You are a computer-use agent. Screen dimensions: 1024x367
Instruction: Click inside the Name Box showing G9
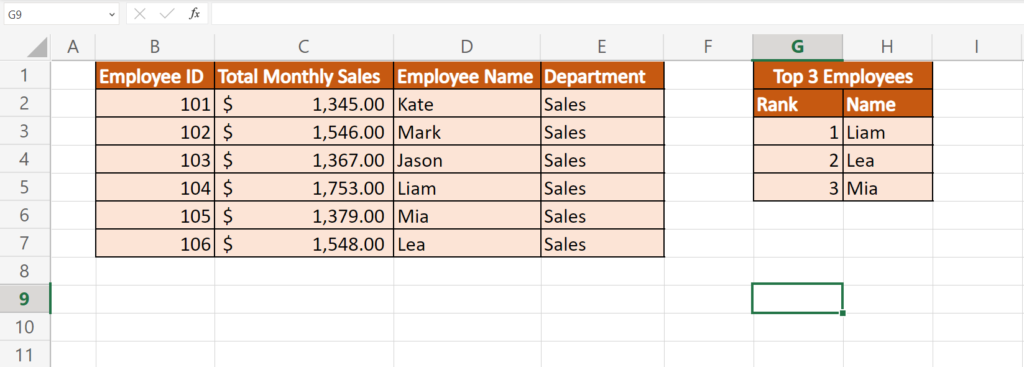[x=55, y=14]
